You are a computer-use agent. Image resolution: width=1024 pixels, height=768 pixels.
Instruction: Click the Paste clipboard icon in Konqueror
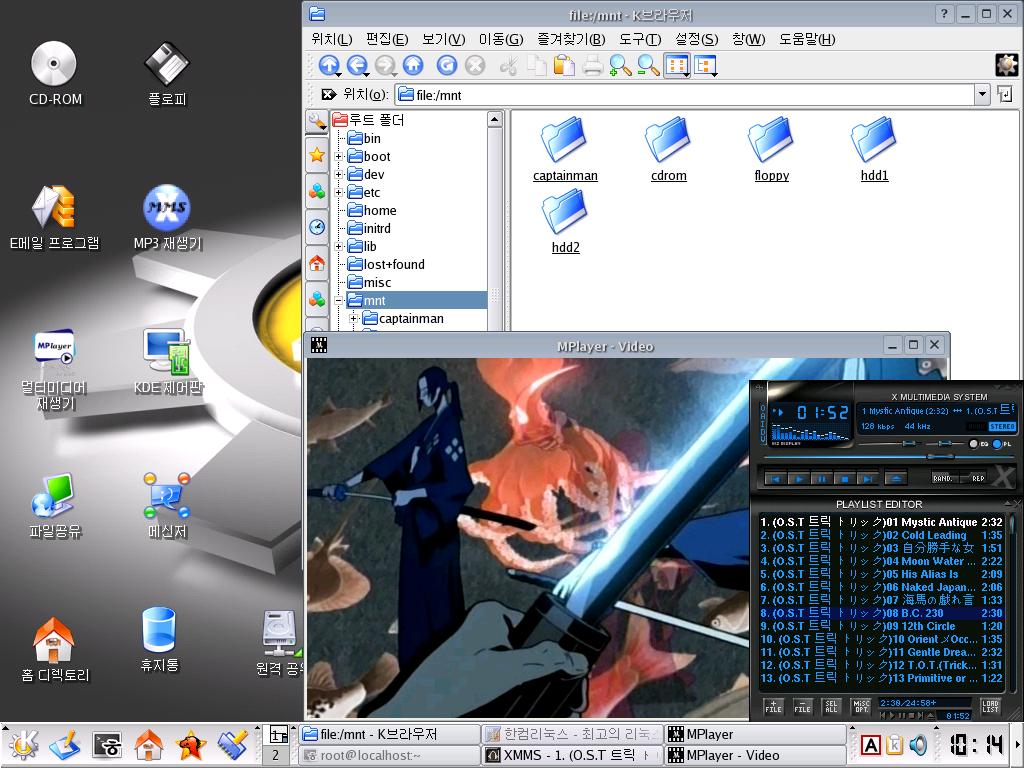click(x=564, y=65)
